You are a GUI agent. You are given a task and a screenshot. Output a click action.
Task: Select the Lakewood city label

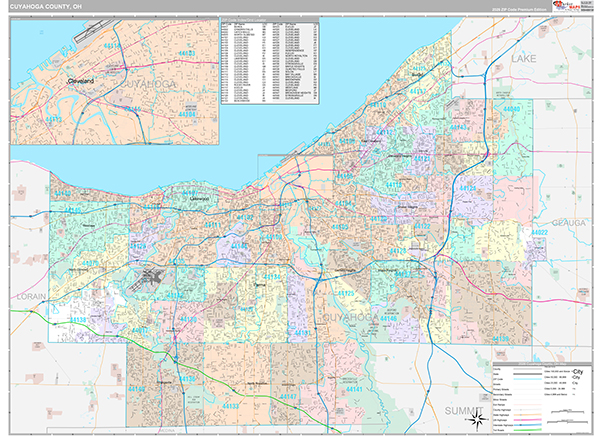point(181,199)
